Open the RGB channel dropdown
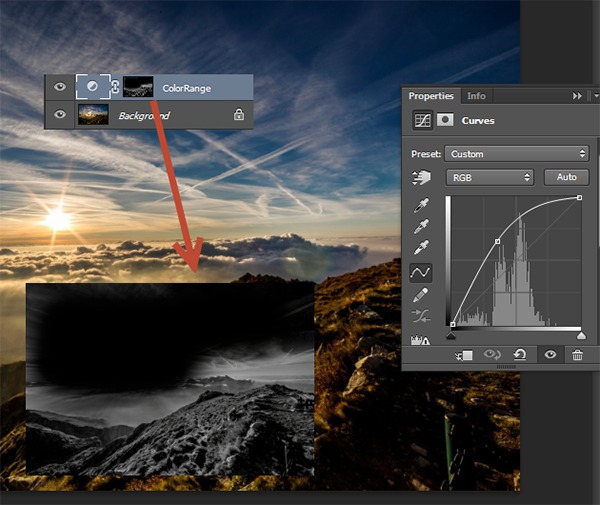This screenshot has height=505, width=600. coord(490,177)
